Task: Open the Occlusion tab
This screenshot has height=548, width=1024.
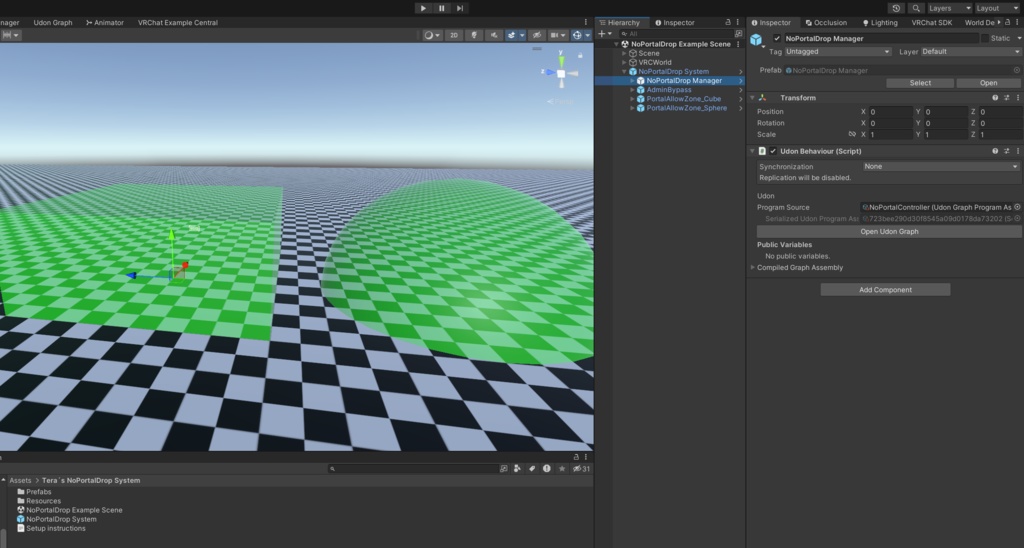Action: point(826,22)
